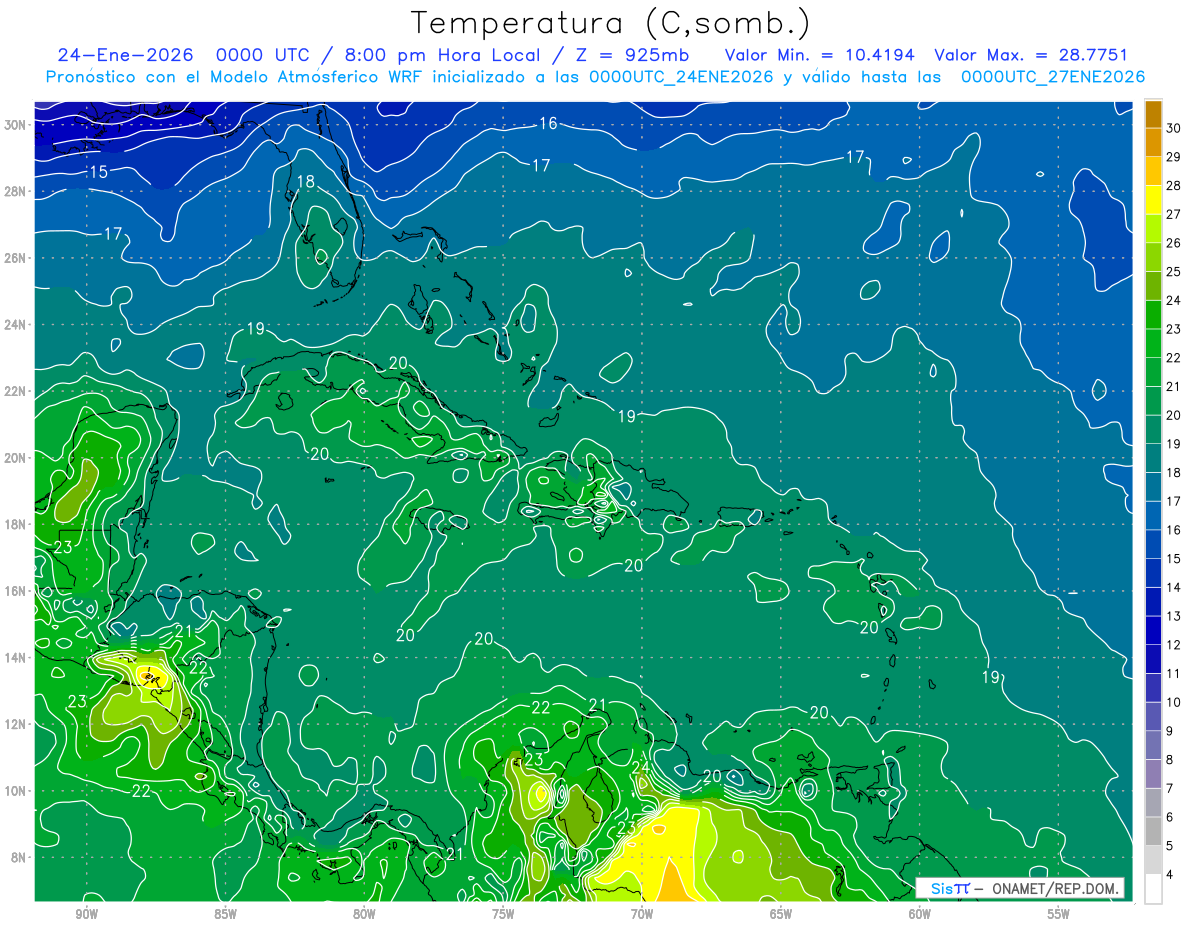Click the "75W" longitude axis label
The width and height of the screenshot is (1200, 927).
coord(503,914)
